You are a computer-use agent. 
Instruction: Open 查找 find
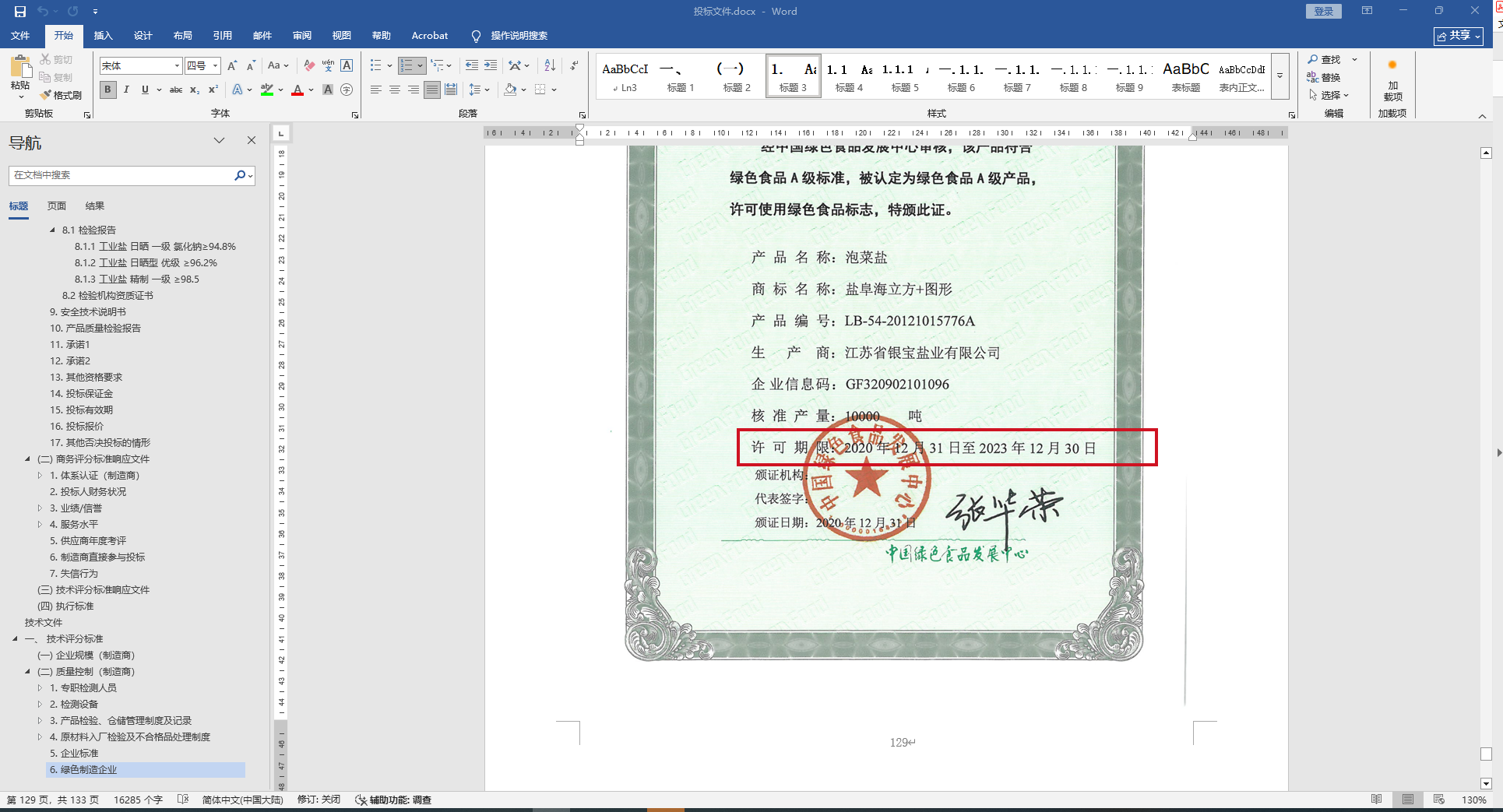1324,59
